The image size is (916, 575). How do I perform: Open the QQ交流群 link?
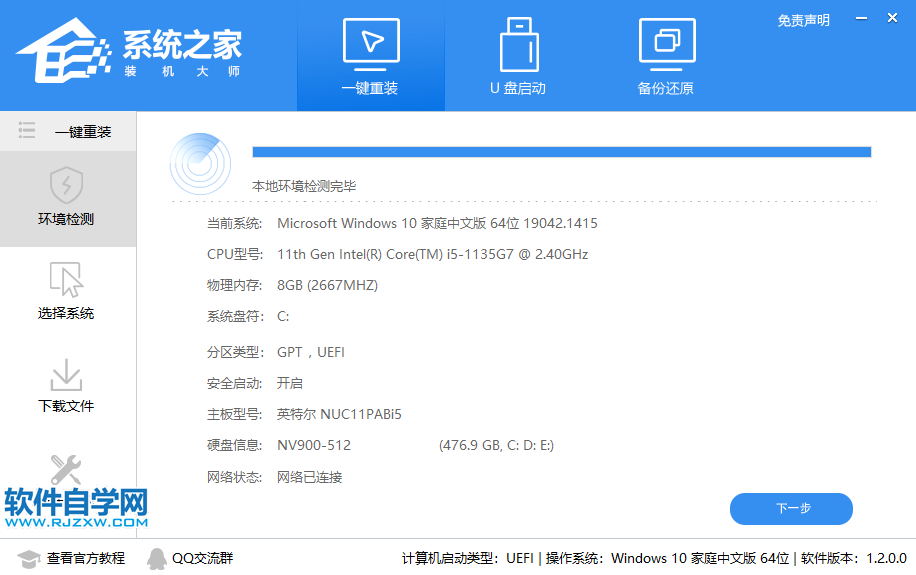point(202,559)
